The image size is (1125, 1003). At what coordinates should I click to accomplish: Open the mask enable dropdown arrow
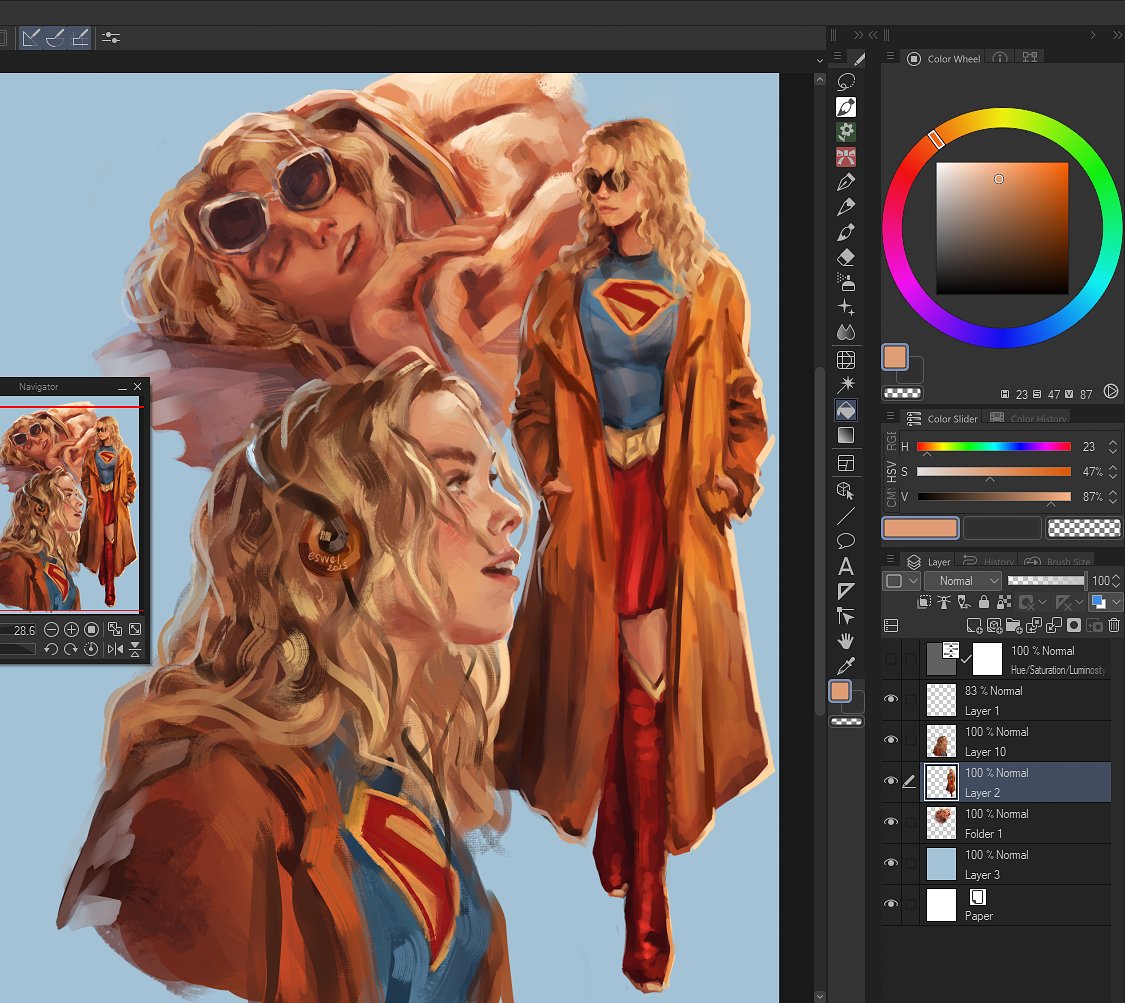pyautogui.click(x=1042, y=603)
